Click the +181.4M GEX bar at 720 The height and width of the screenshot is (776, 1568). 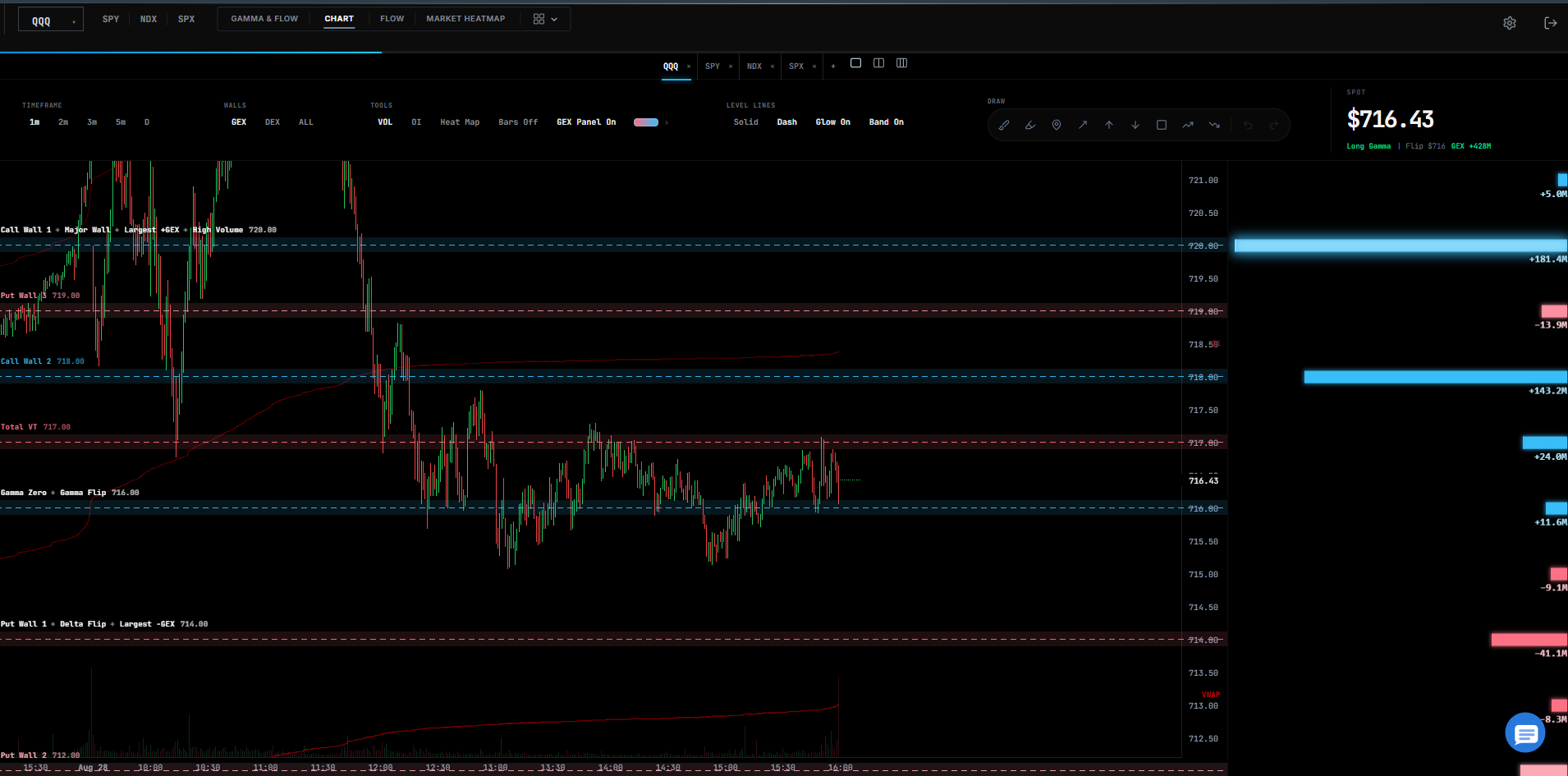pos(1401,246)
